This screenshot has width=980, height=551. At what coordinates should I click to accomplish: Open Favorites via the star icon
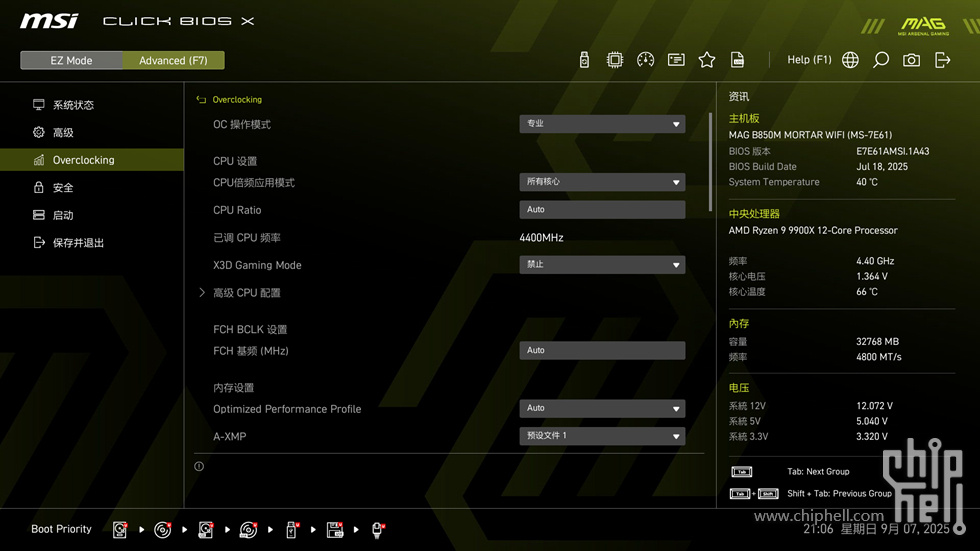click(x=707, y=60)
